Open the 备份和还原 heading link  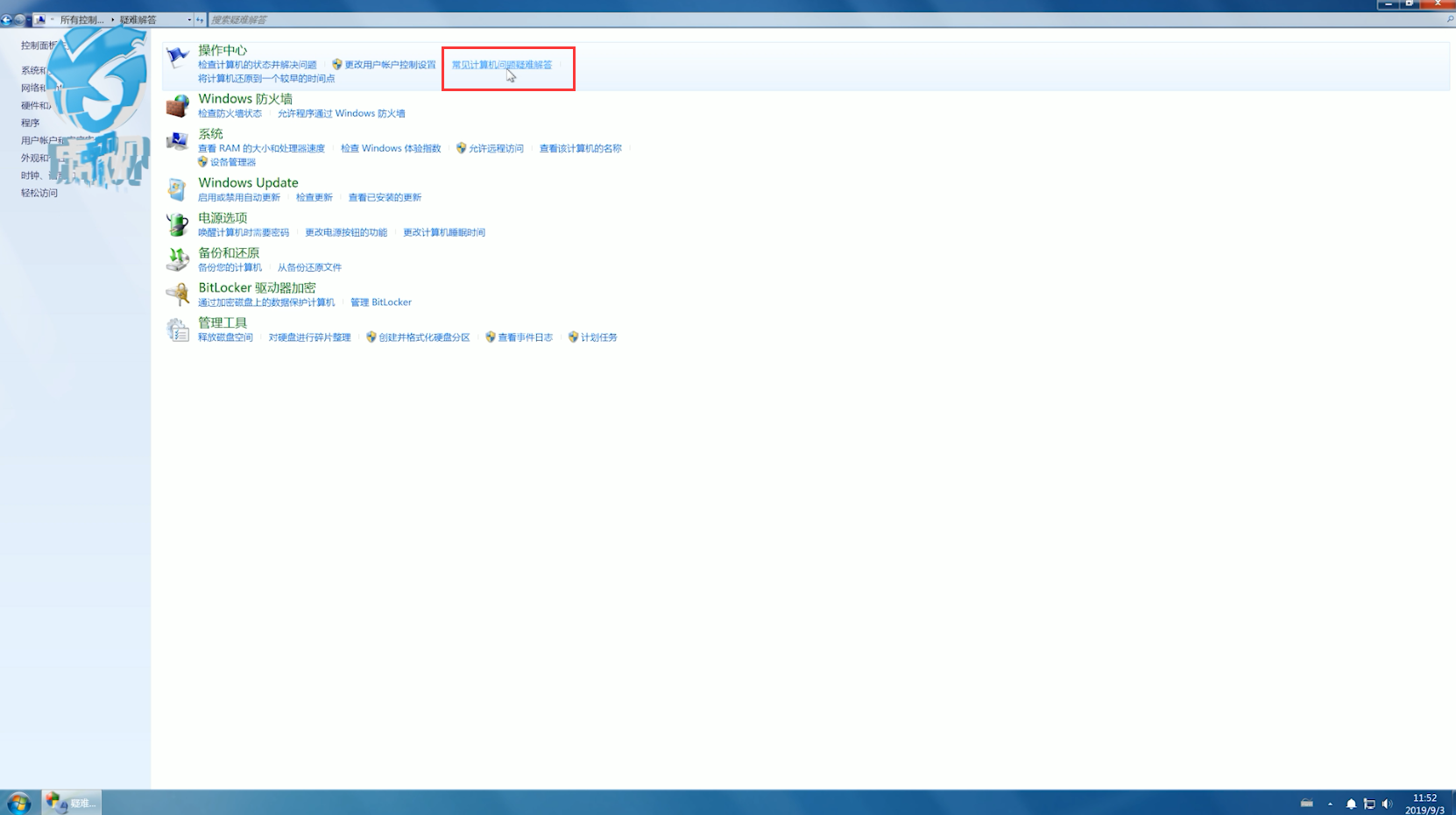[x=229, y=252]
